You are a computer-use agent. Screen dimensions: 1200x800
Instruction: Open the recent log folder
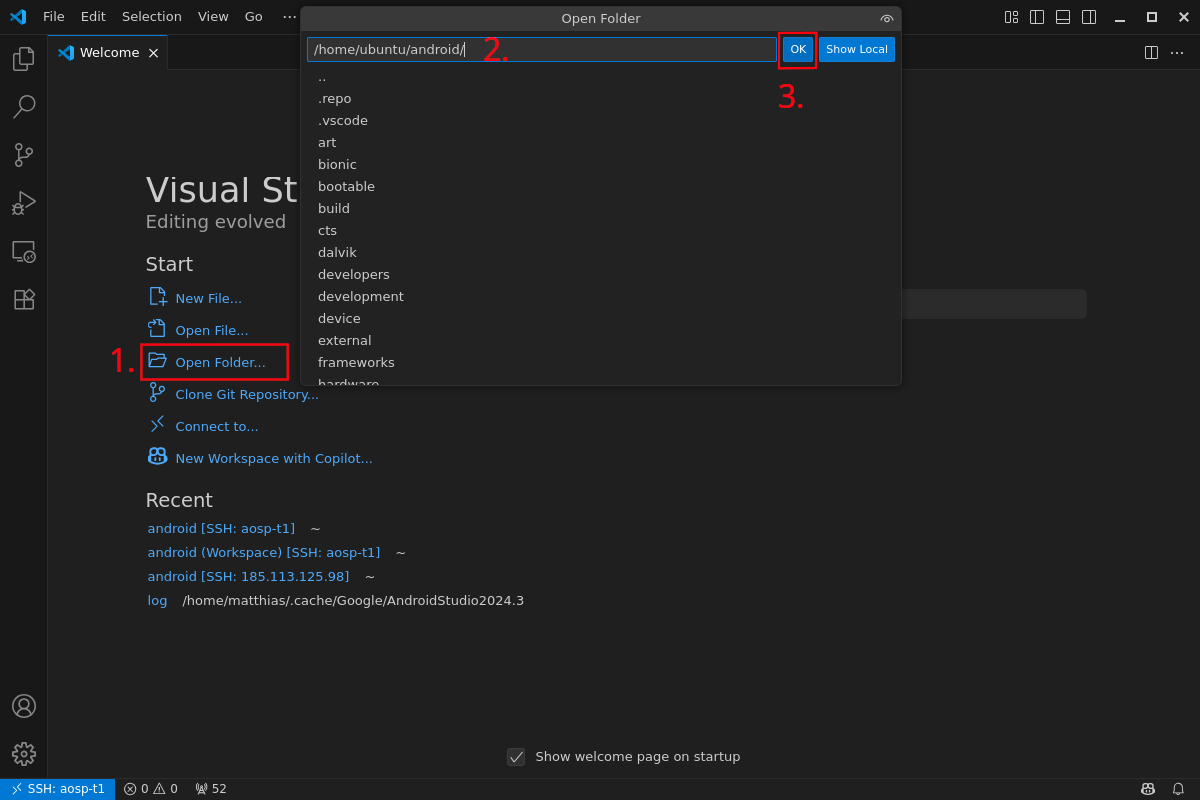click(157, 601)
